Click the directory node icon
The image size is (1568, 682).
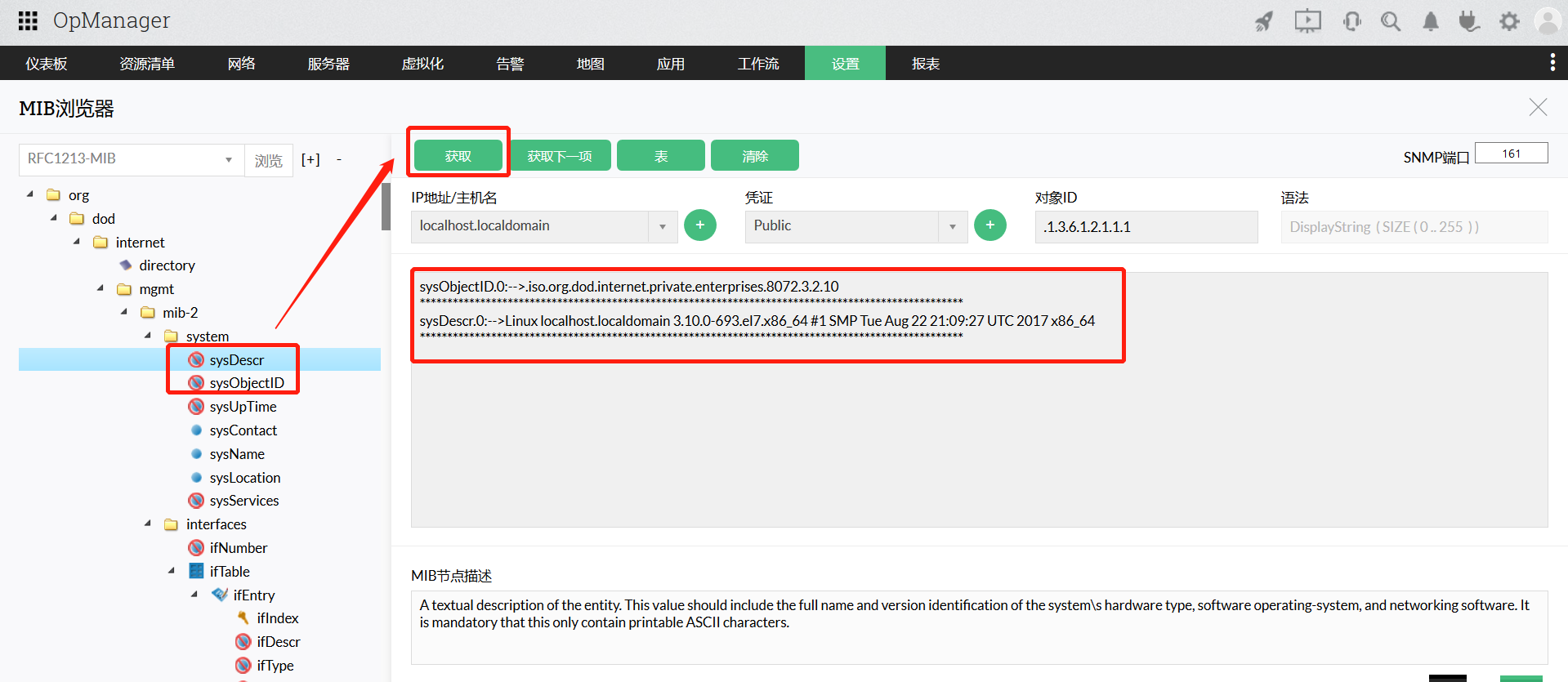(x=125, y=265)
